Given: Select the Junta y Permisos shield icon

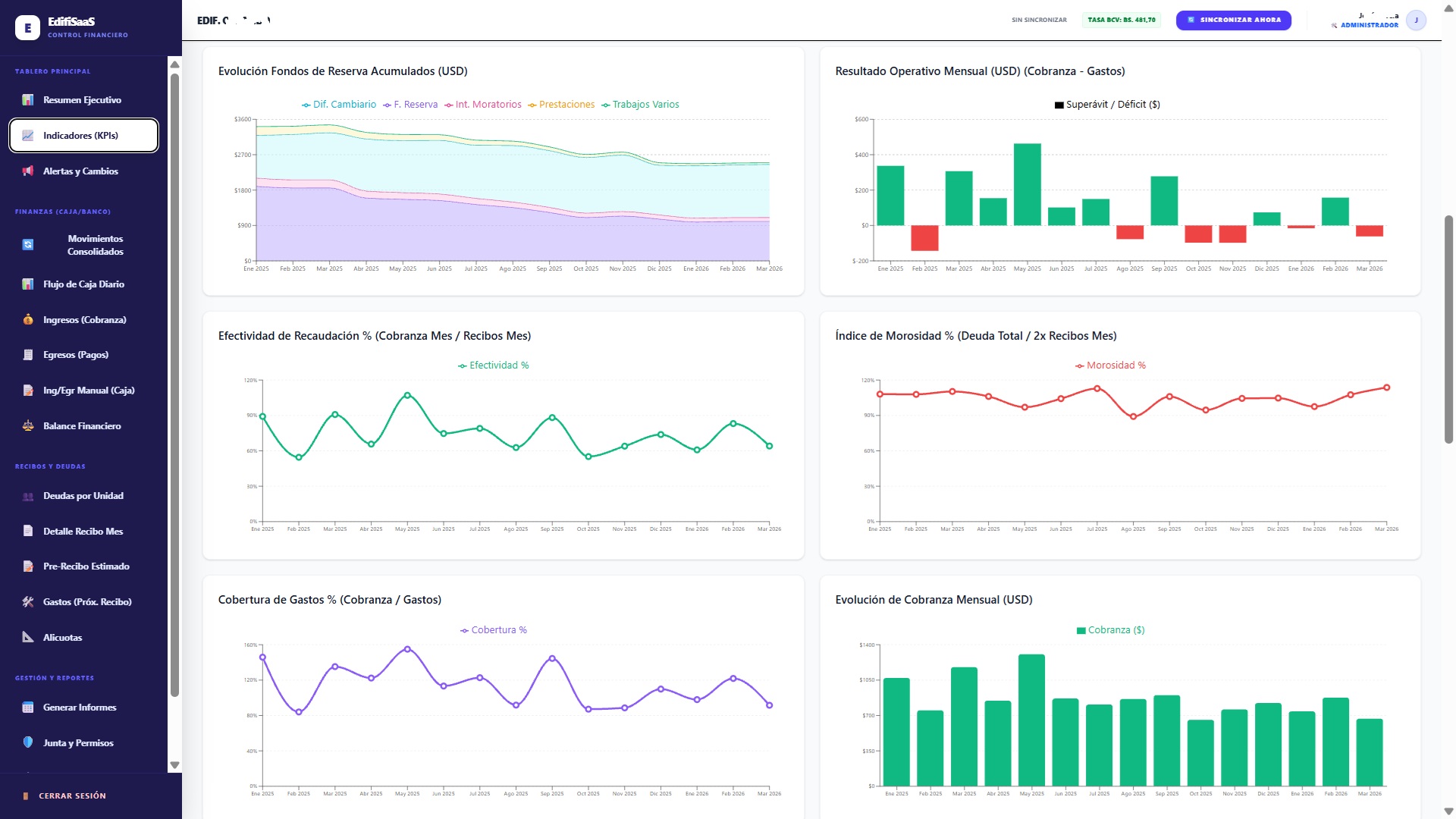Looking at the screenshot, I should 28,743.
